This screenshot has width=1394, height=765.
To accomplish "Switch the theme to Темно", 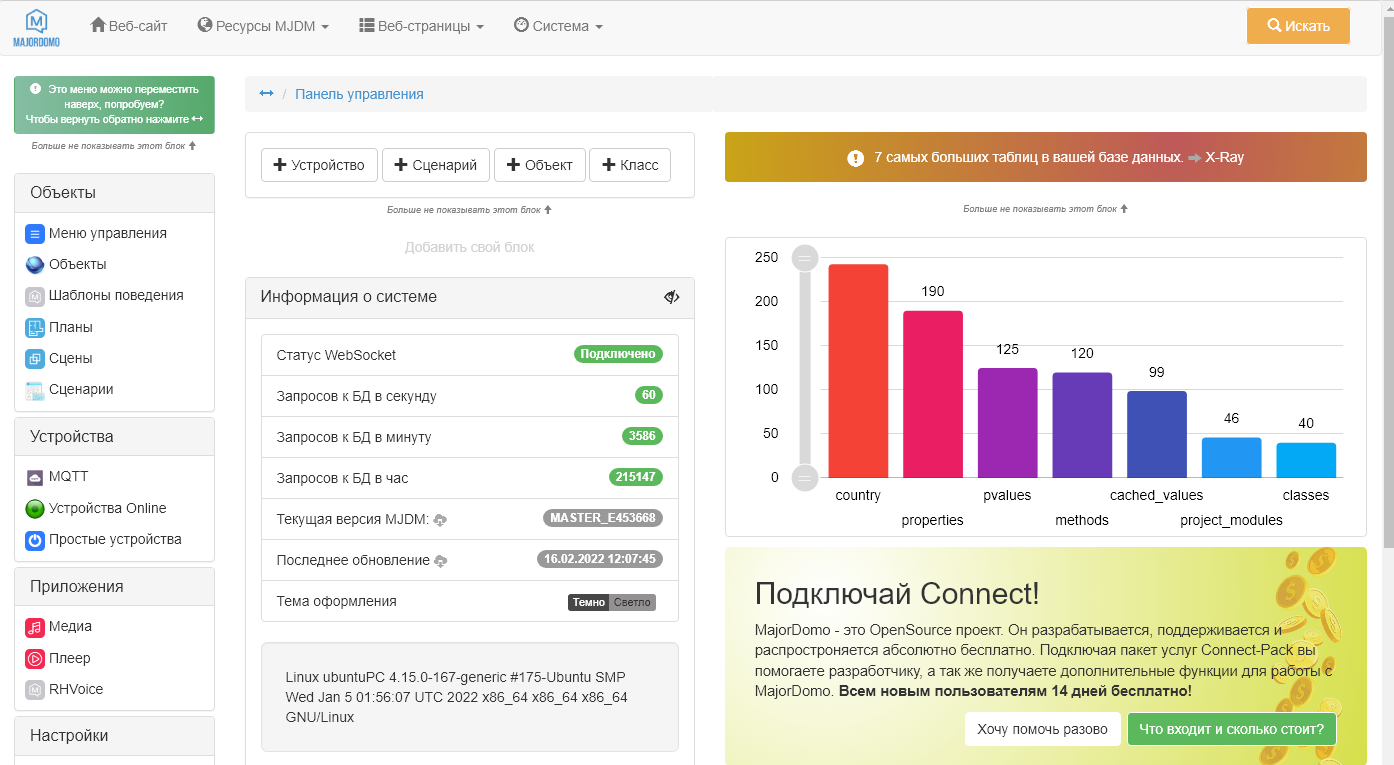I will point(589,602).
